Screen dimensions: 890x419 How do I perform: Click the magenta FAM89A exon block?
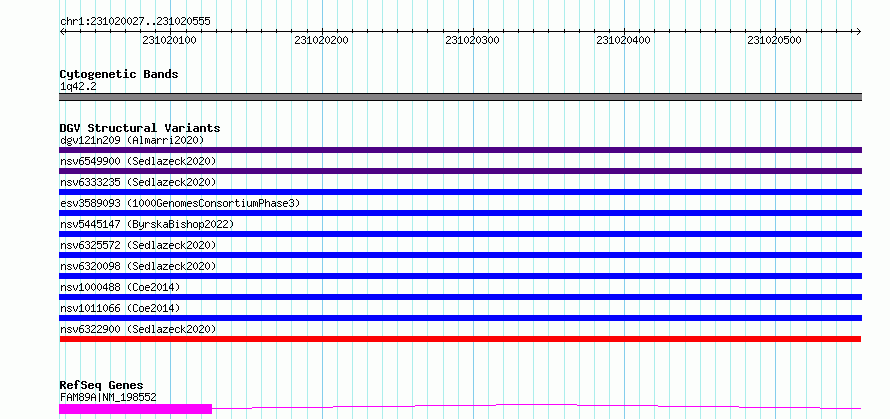pos(135,409)
